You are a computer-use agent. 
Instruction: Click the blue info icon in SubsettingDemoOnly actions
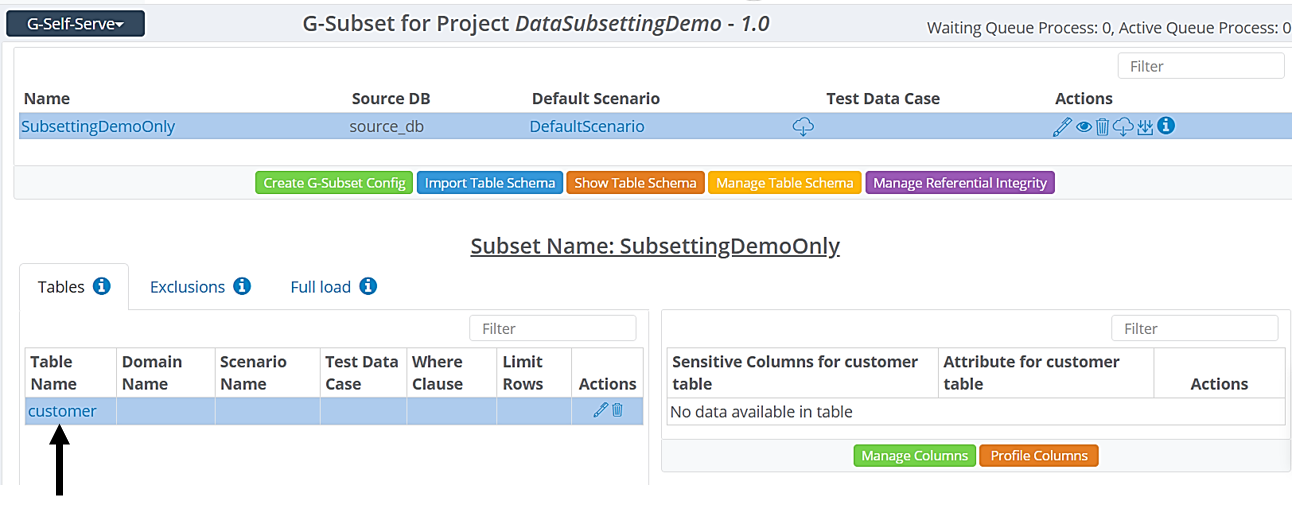[x=1166, y=127]
